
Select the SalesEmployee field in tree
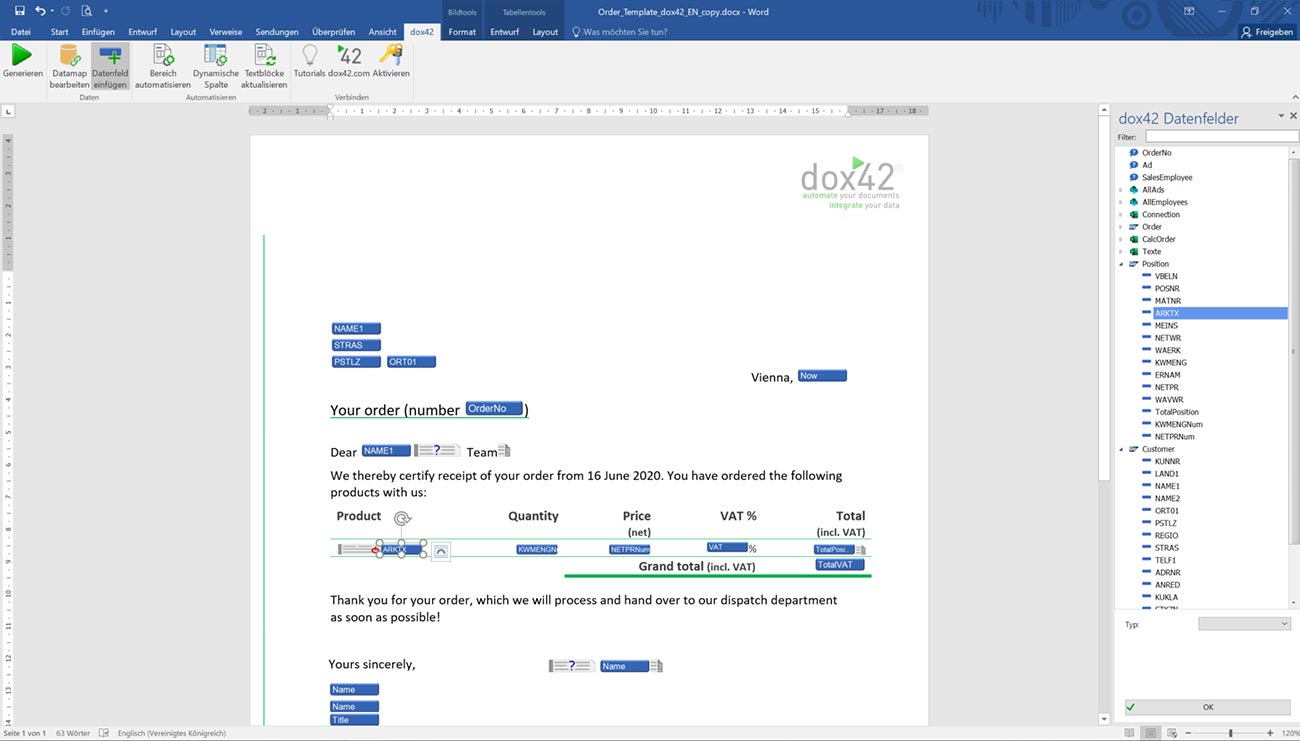point(1167,177)
